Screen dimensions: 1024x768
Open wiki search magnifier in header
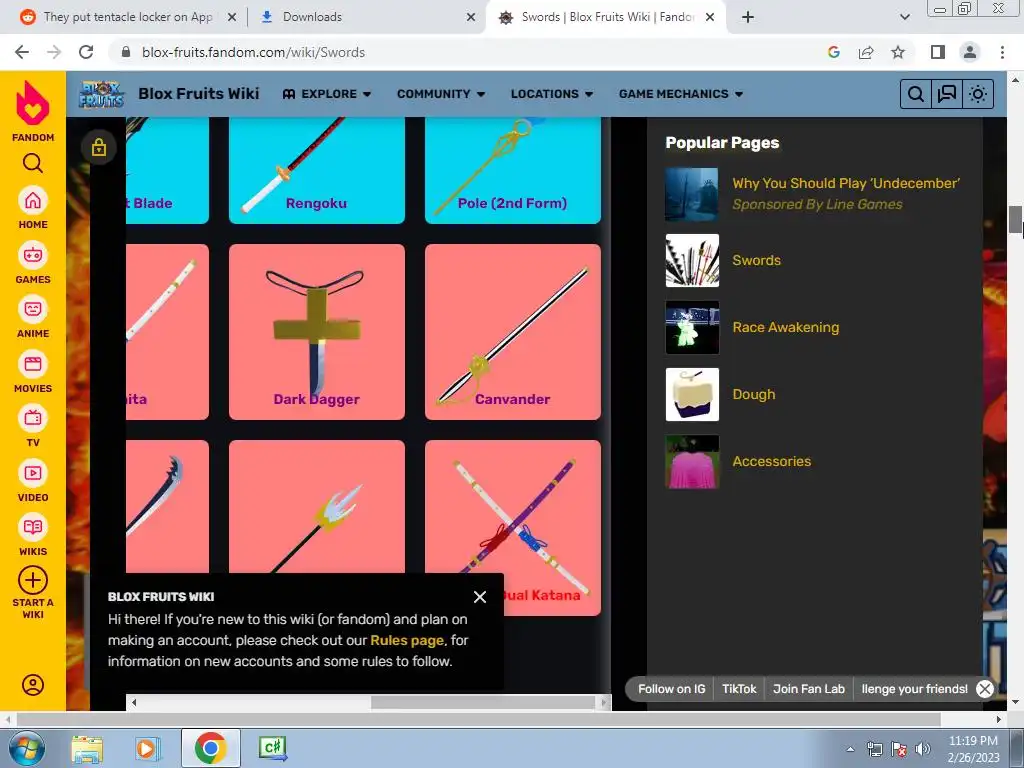coord(916,94)
